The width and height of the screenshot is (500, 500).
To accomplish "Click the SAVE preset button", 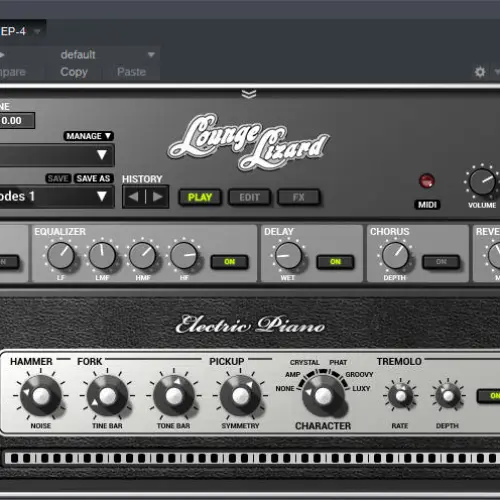I will [x=58, y=178].
